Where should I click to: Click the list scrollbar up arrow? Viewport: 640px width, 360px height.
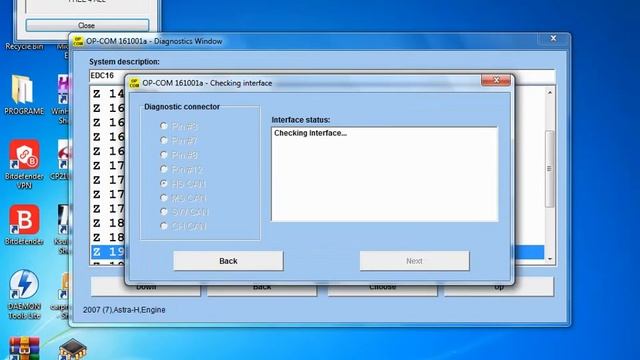tap(550, 93)
